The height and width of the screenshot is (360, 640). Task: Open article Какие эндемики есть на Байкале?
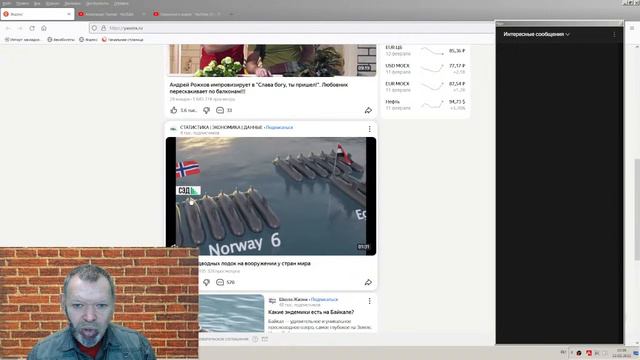point(311,312)
